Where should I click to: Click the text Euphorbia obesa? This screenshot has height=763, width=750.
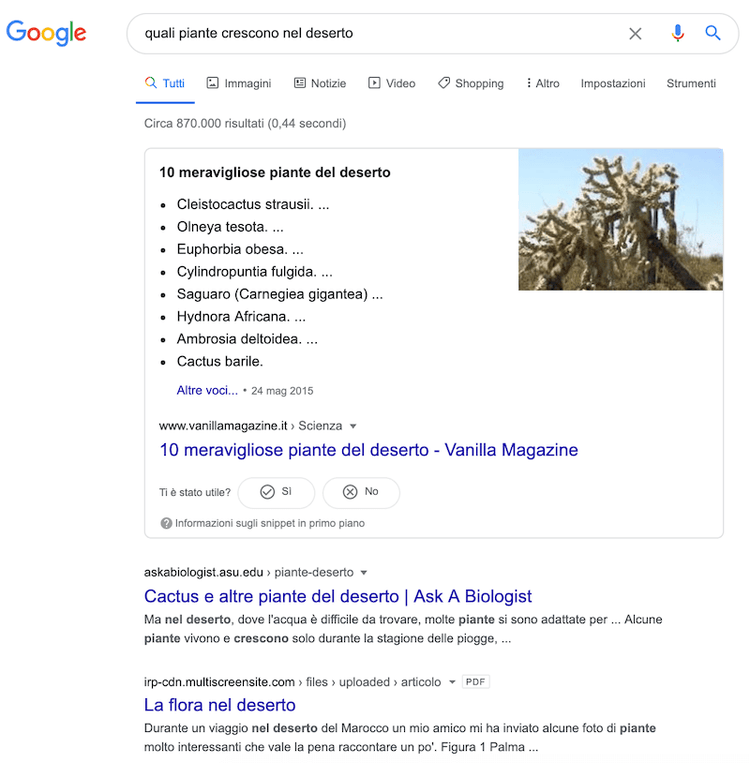[232, 249]
